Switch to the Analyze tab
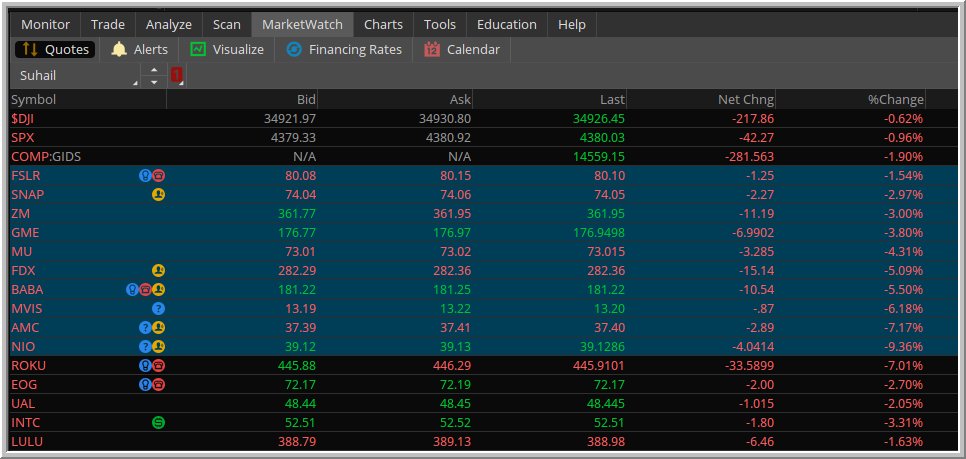 point(169,25)
